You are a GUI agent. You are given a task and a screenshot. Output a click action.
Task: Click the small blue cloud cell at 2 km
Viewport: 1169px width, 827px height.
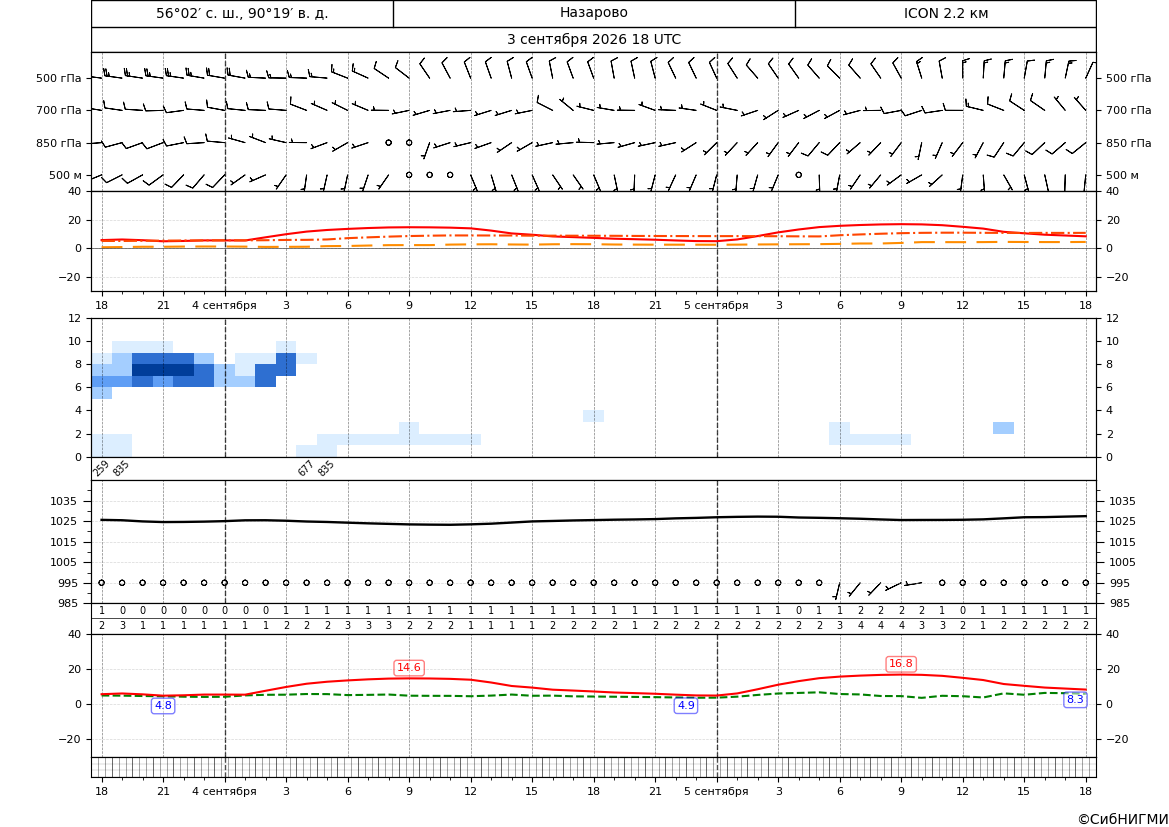[1003, 428]
